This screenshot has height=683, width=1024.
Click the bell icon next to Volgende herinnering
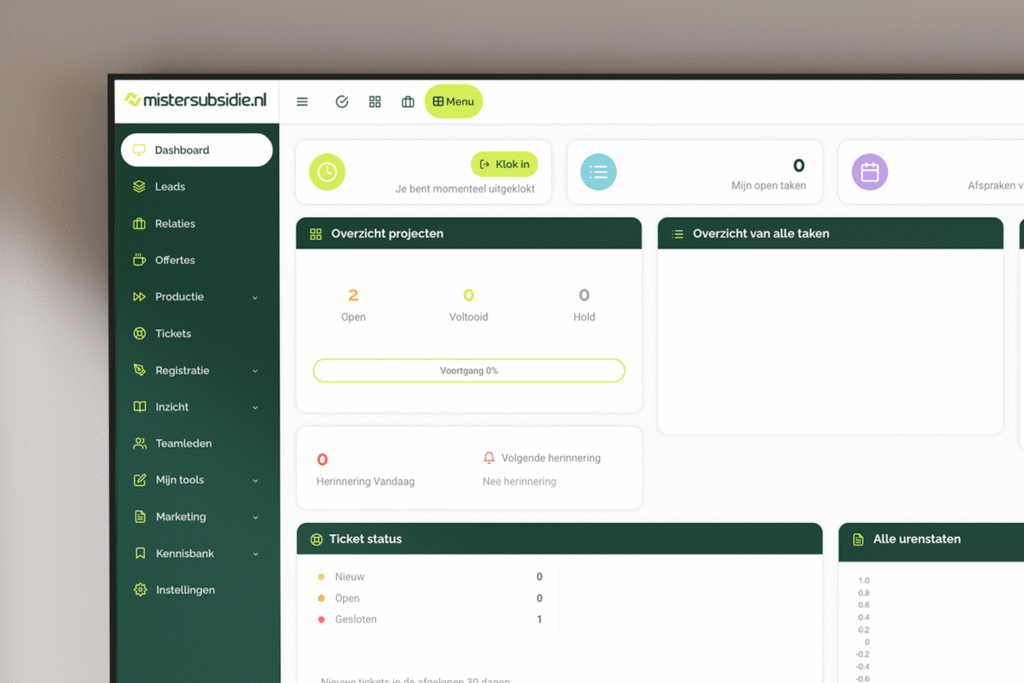click(x=489, y=458)
